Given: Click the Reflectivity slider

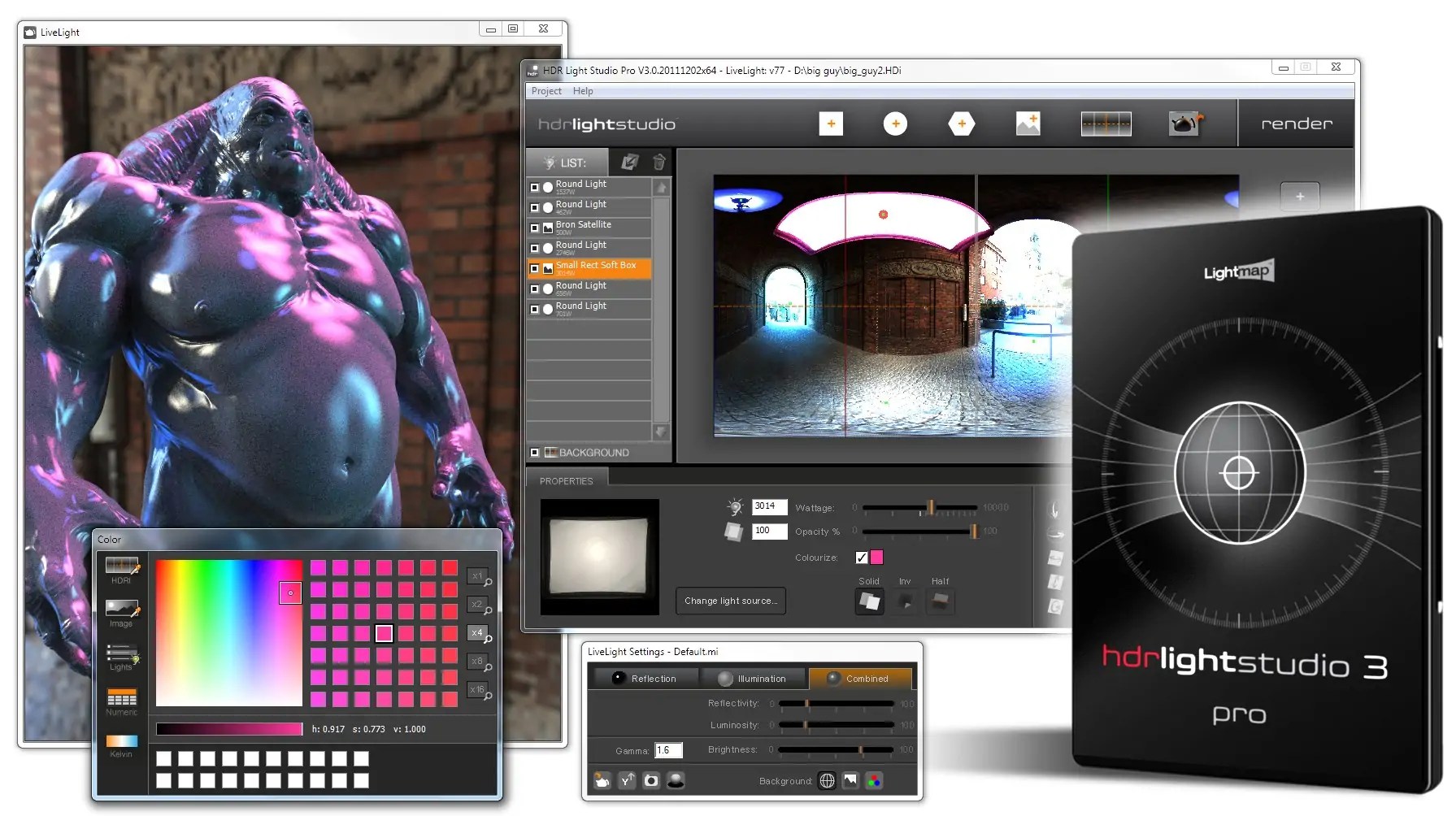Looking at the screenshot, I should tap(836, 704).
